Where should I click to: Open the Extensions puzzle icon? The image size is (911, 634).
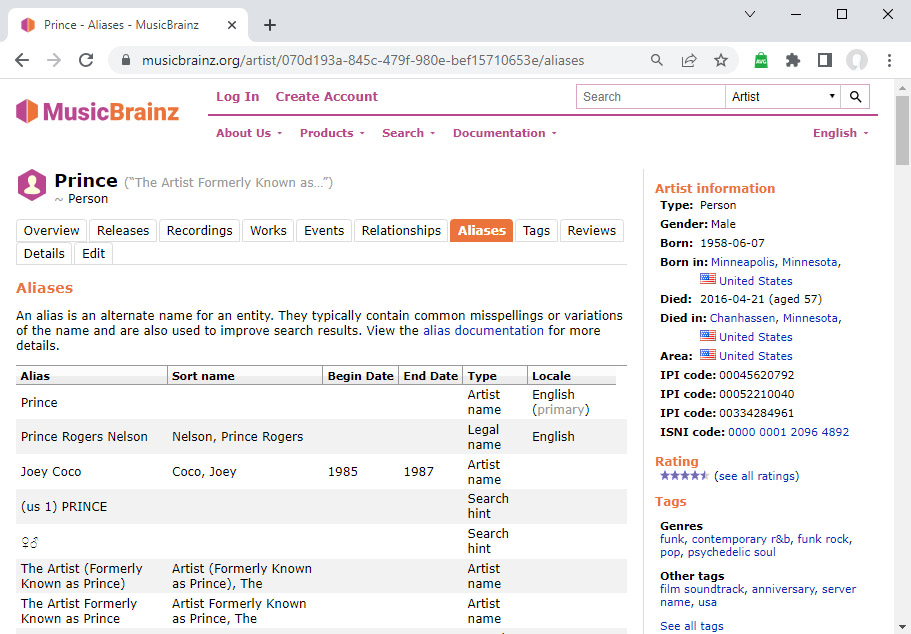792,60
